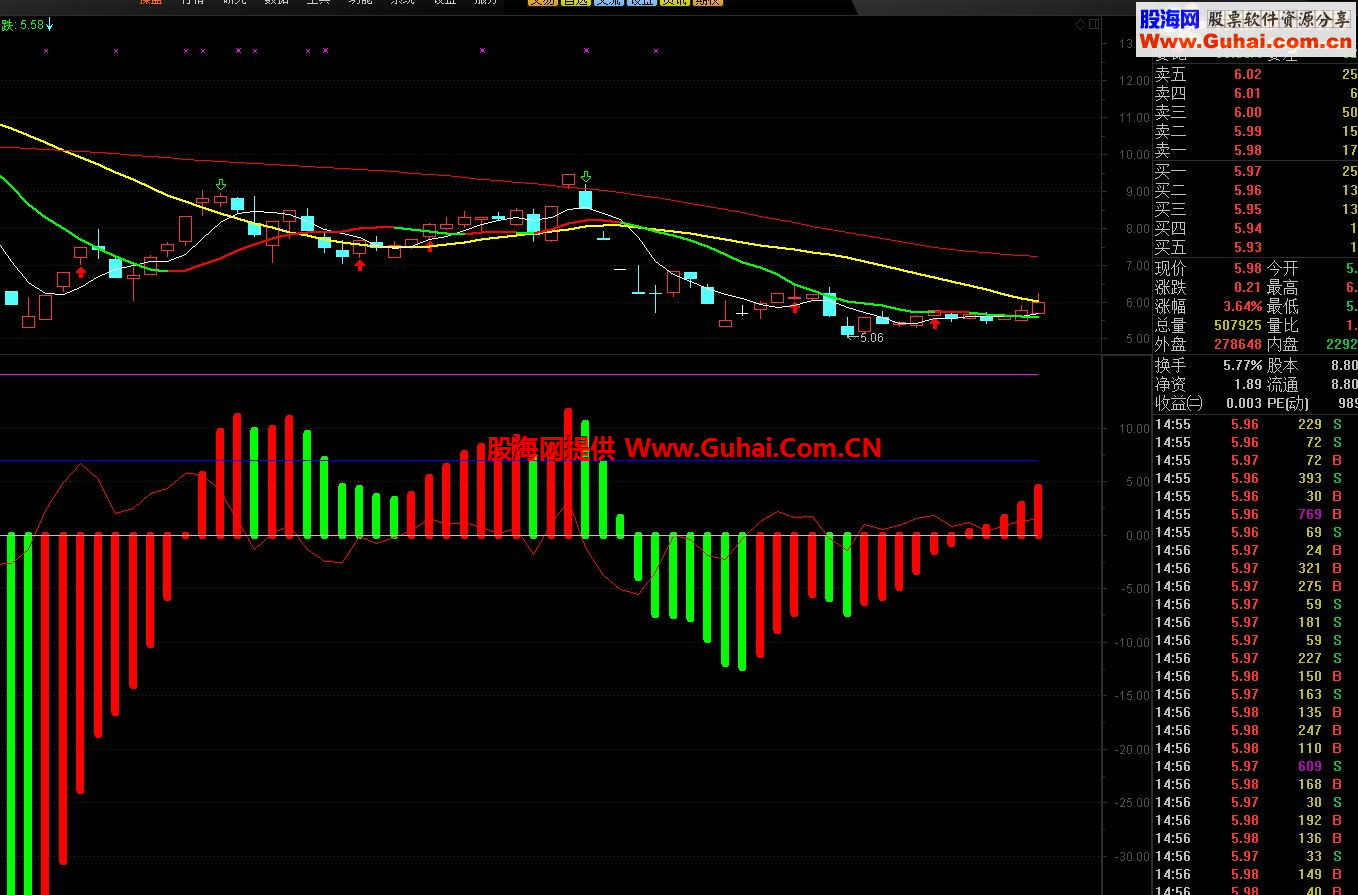Click the 涨跌 value 0.21
Image resolution: width=1358 pixels, height=895 pixels.
coord(1247,287)
